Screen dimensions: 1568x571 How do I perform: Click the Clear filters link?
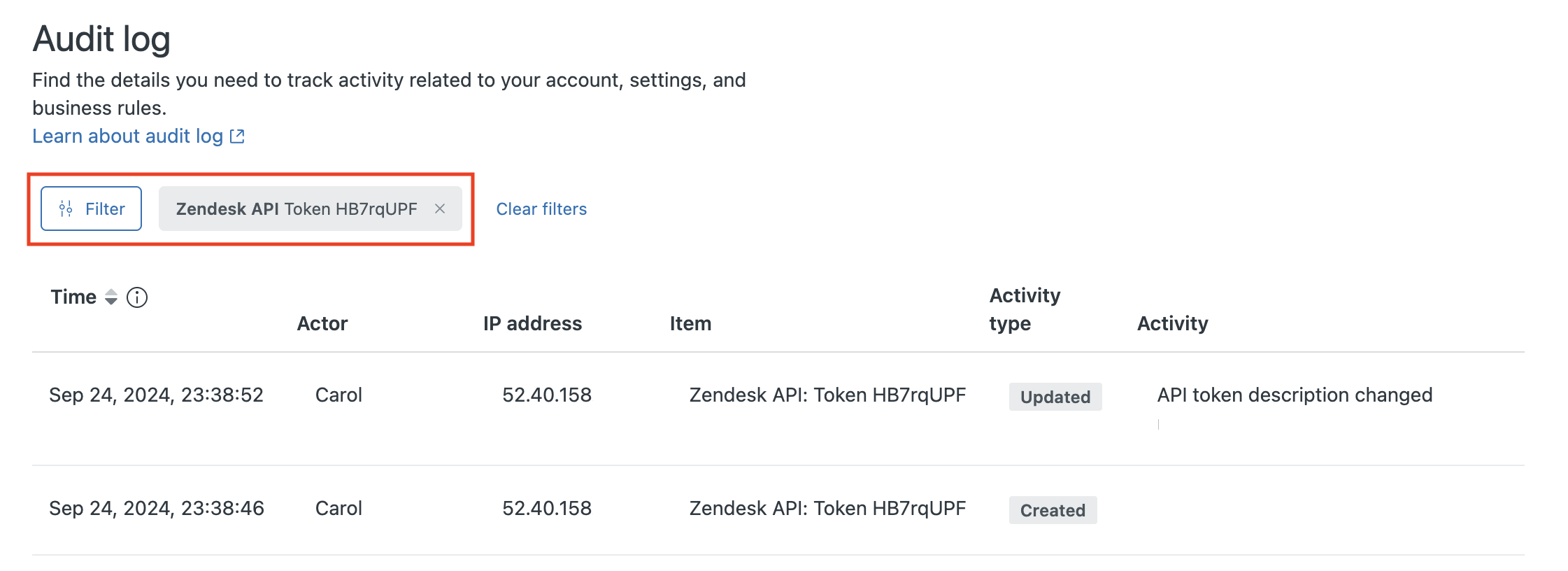[541, 209]
